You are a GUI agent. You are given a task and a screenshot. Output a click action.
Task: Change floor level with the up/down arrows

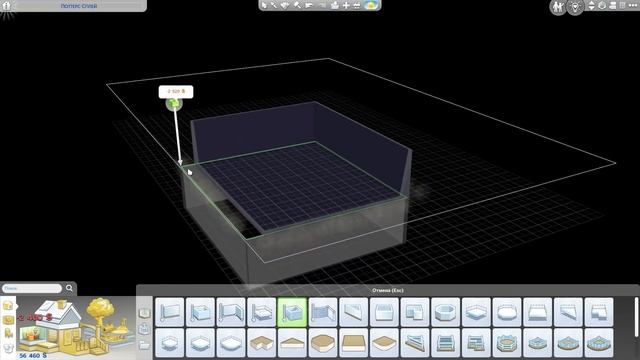(x=591, y=5)
